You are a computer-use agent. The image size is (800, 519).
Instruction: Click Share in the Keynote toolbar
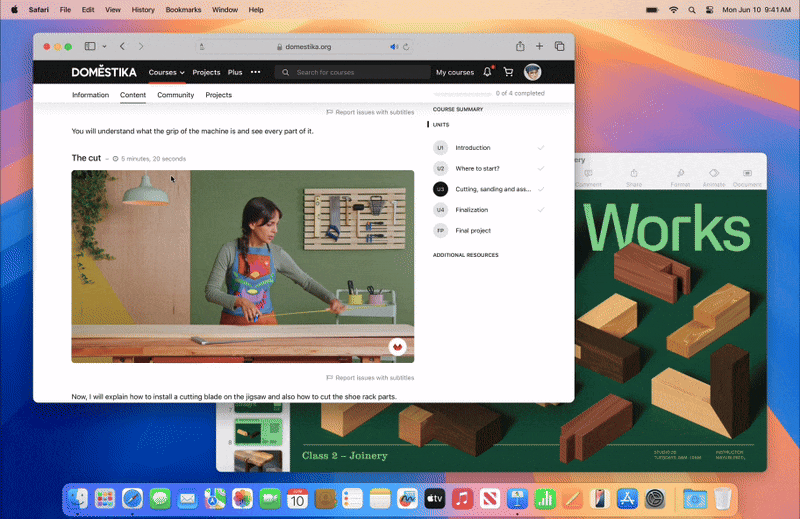pos(634,178)
